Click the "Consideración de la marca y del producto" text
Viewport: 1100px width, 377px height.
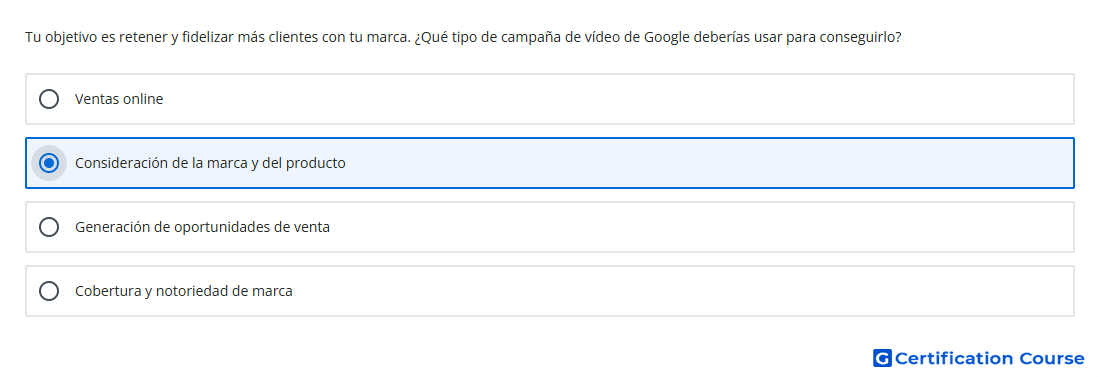(x=210, y=163)
